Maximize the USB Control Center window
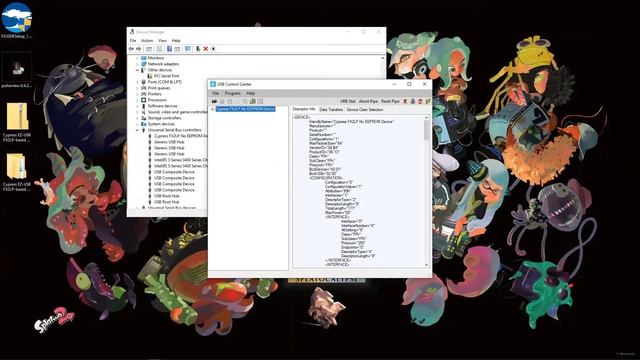This screenshot has width=640, height=360. pyautogui.click(x=409, y=84)
